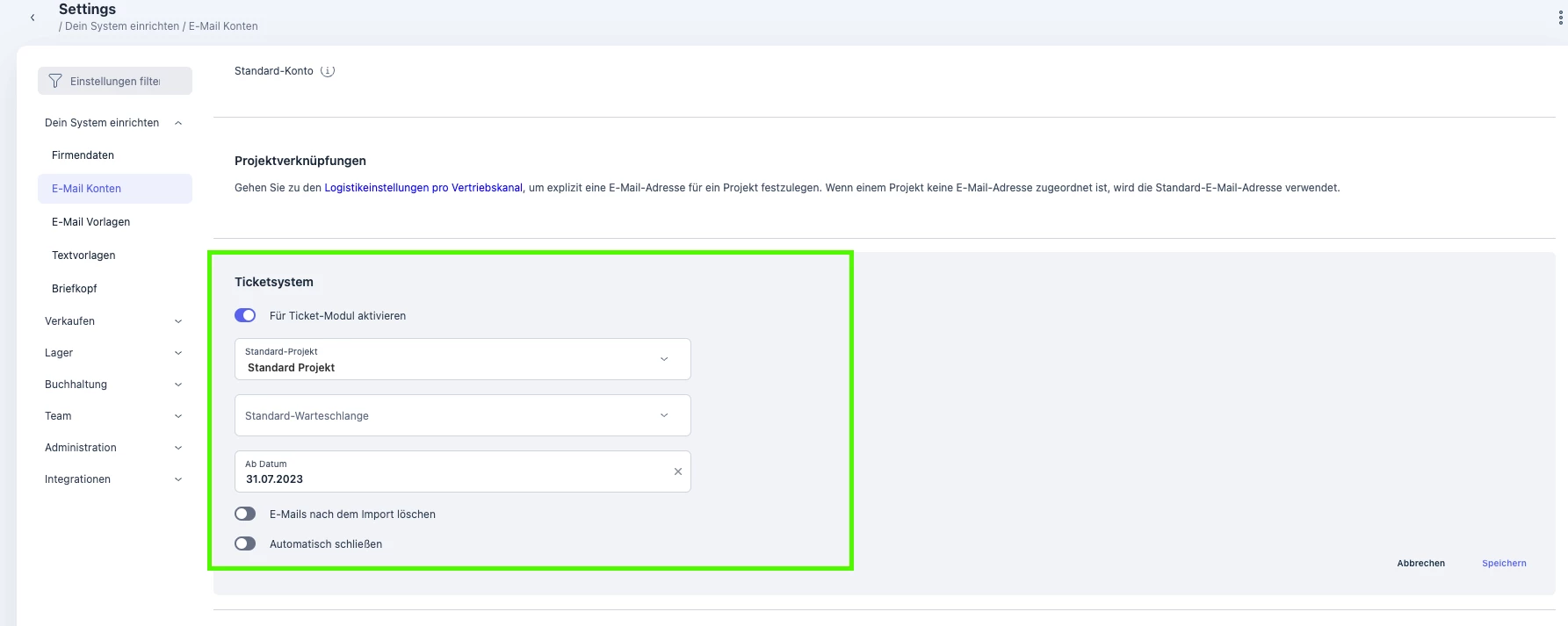Expand the Verkaufen section
Viewport: 1568px width, 626px height.
tap(114, 321)
